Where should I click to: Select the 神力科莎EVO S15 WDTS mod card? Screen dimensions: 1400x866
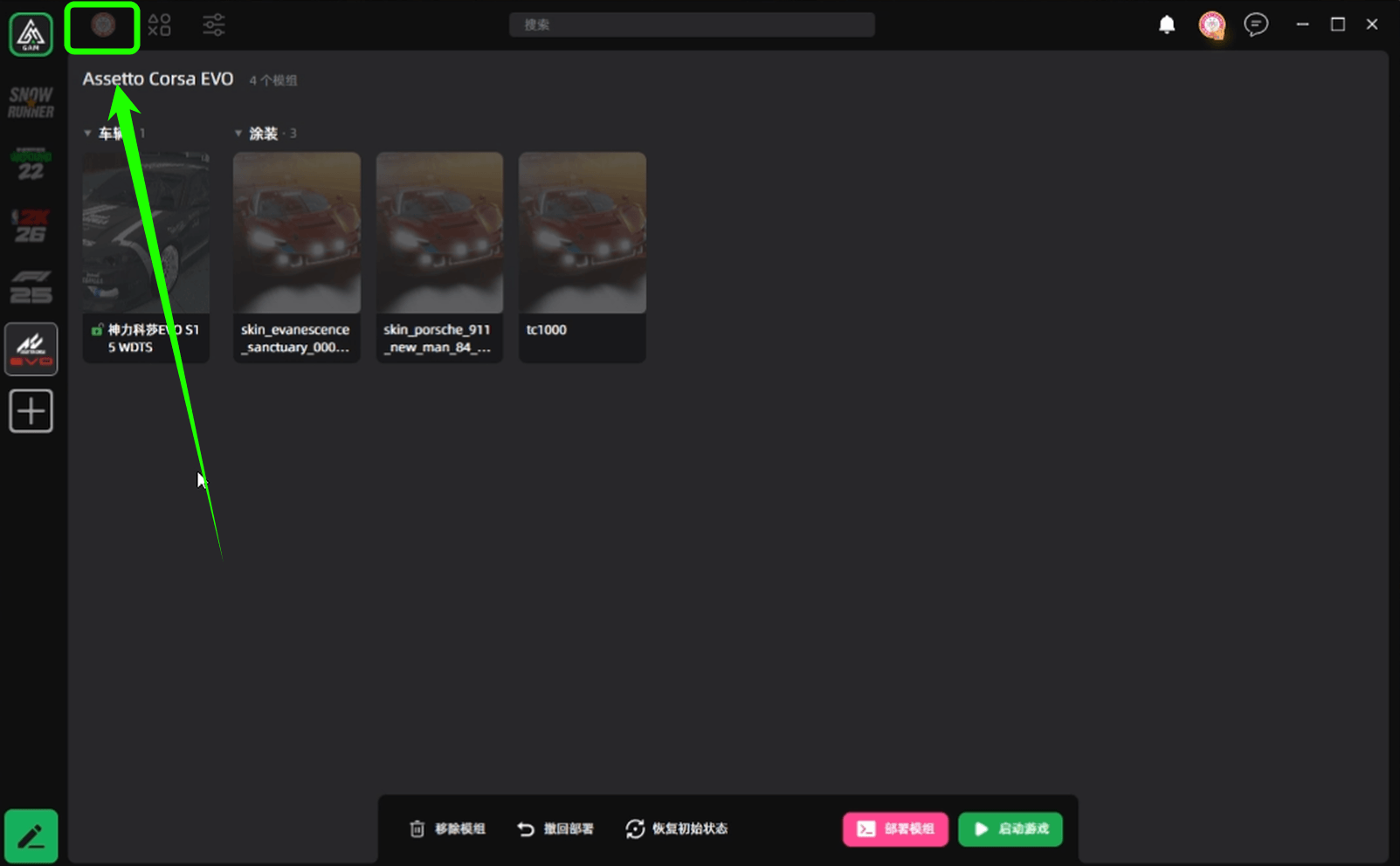coord(146,257)
